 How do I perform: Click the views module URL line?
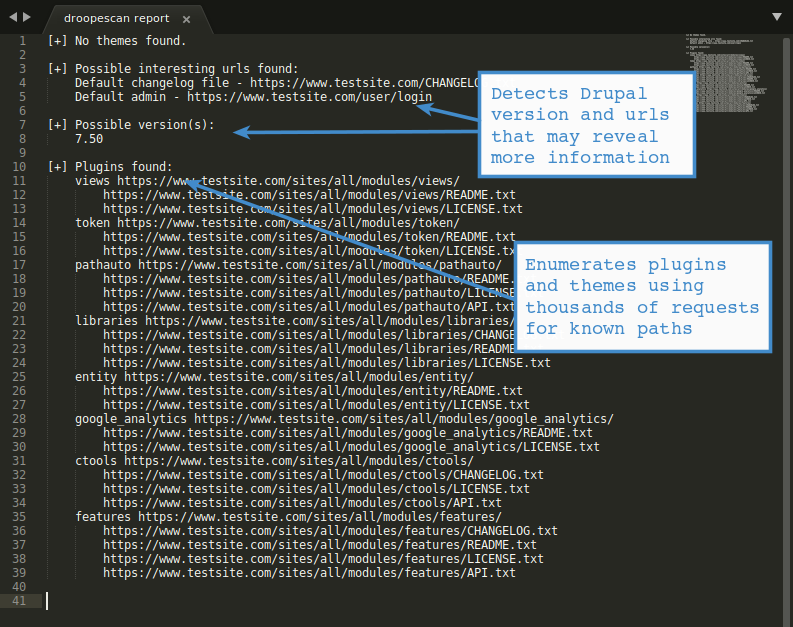[x=268, y=181]
